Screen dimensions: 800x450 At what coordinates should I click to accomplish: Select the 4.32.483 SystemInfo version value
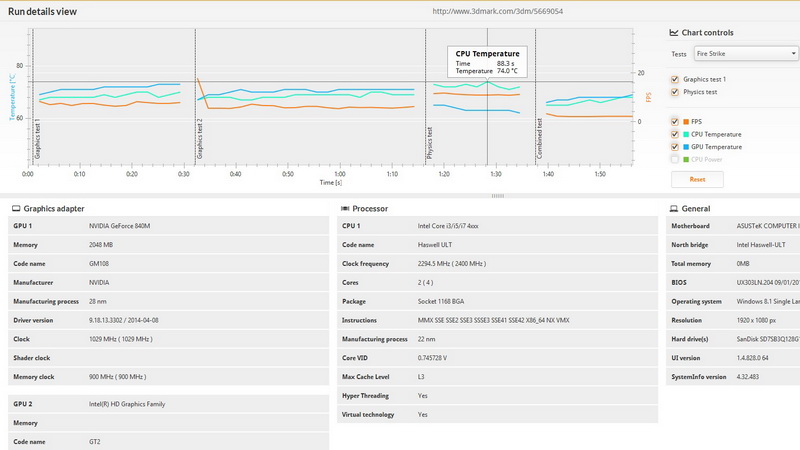point(747,377)
